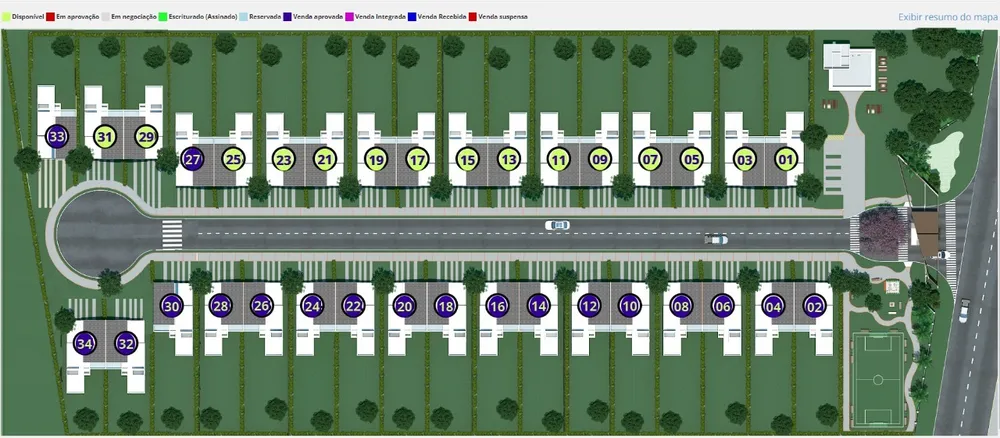
Task: Open lot marker 08
Action: click(x=681, y=307)
